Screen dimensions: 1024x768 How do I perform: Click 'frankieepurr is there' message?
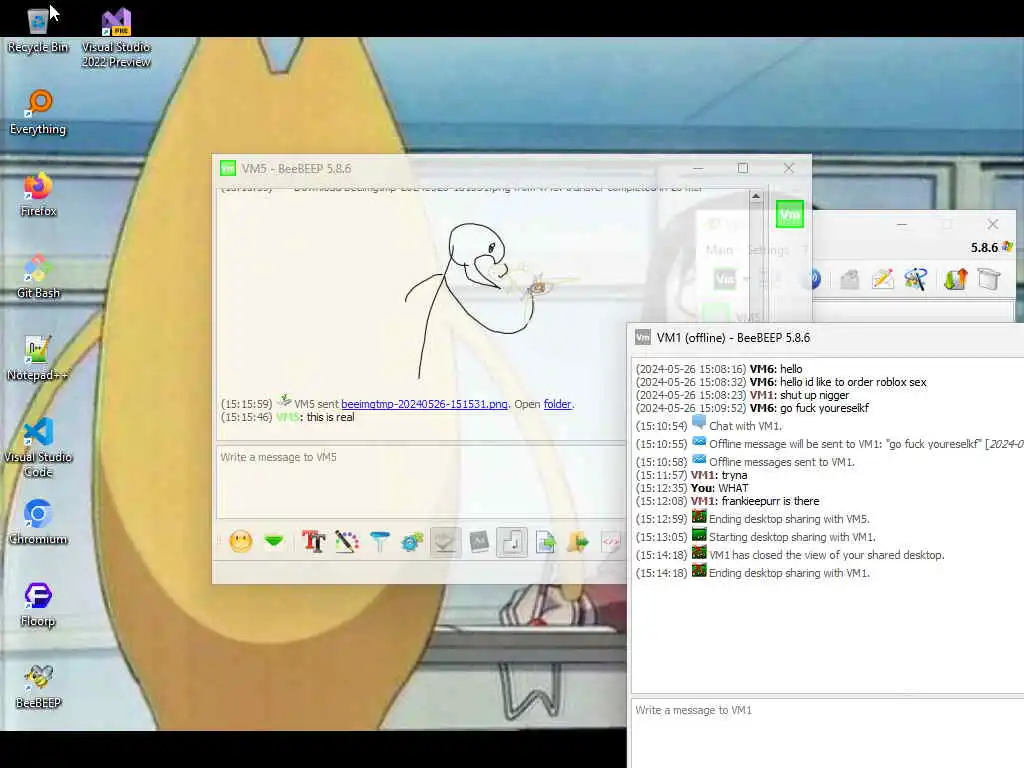coord(770,501)
